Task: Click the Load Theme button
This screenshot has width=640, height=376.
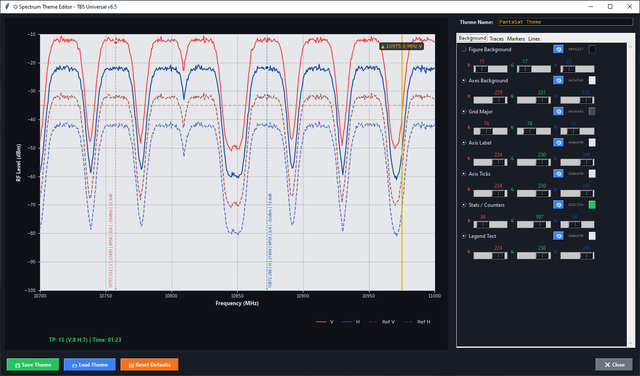Action: click(x=90, y=365)
